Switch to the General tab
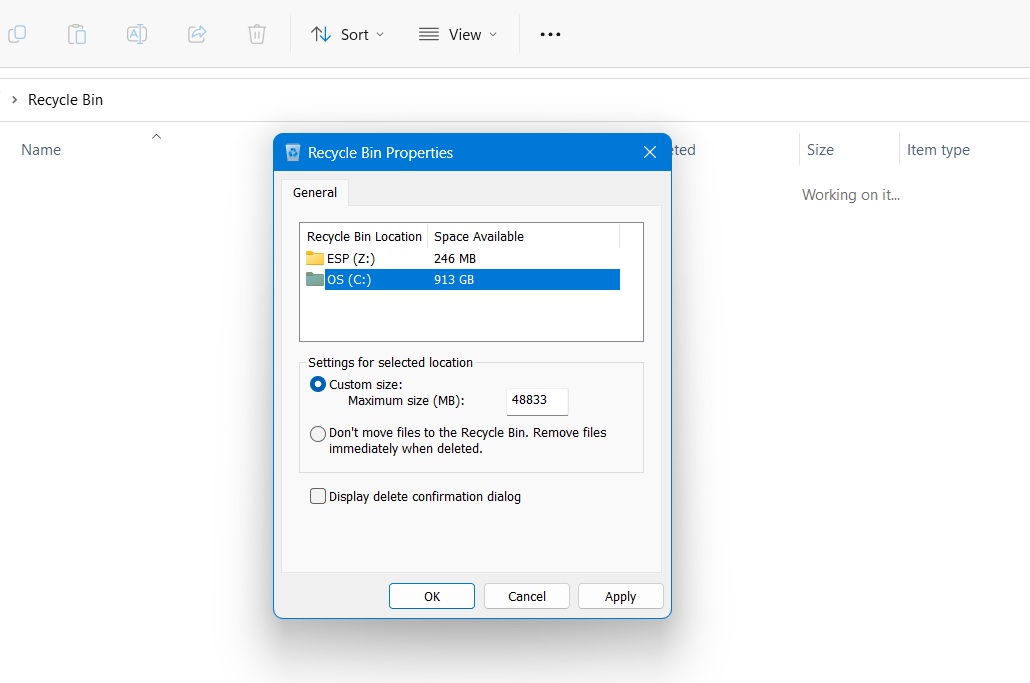Image resolution: width=1030 pixels, height=683 pixels. [x=314, y=192]
